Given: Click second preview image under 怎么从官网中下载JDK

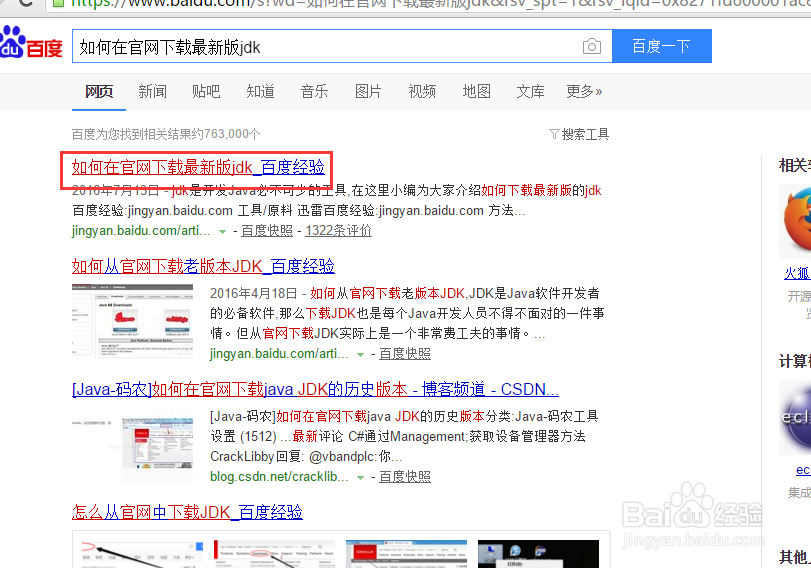Looking at the screenshot, I should [274, 554].
